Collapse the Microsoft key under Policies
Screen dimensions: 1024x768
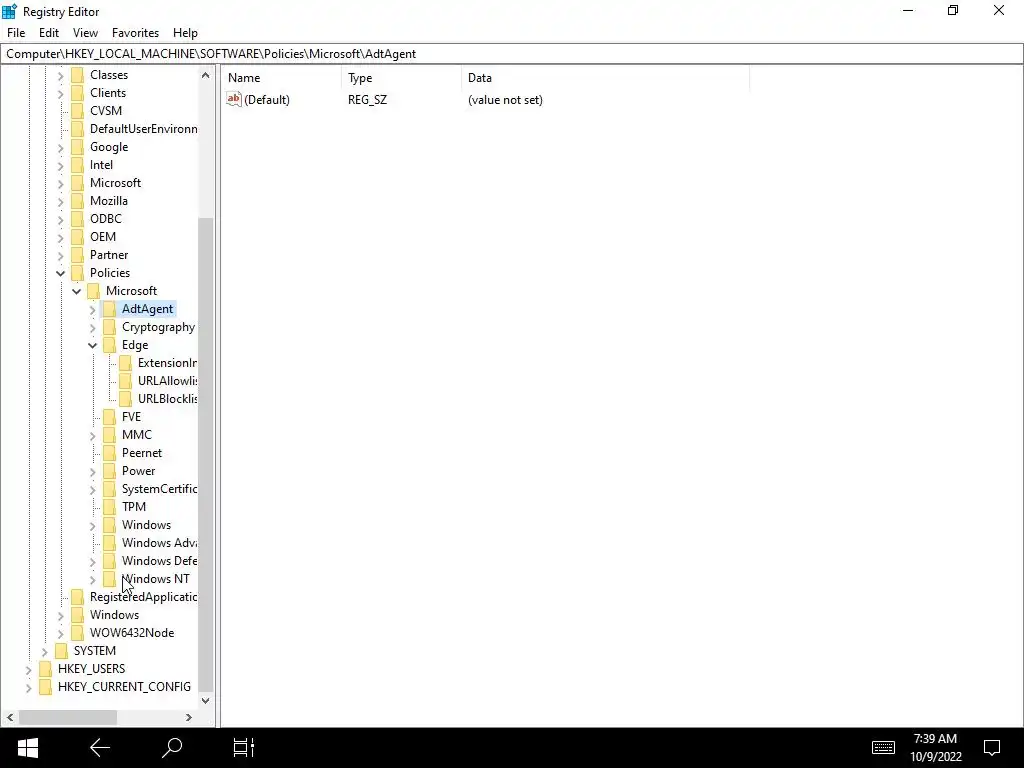76,291
